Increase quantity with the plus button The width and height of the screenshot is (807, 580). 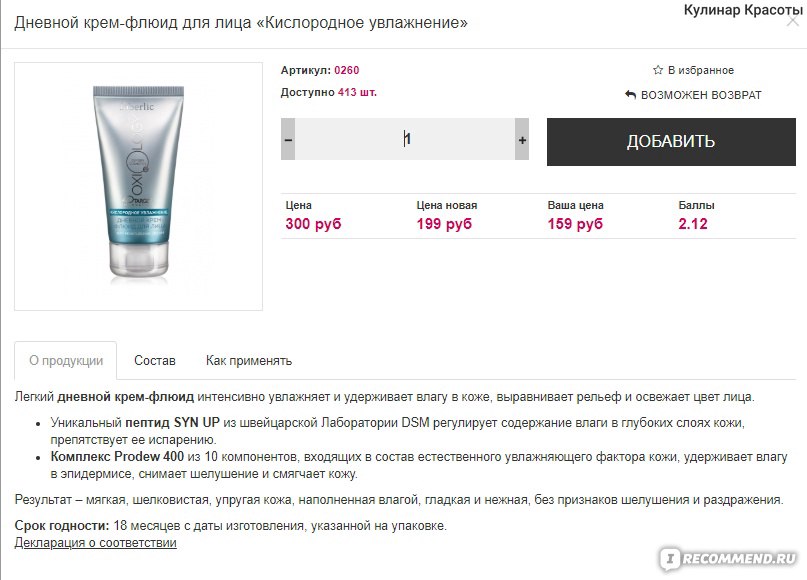pyautogui.click(x=522, y=139)
